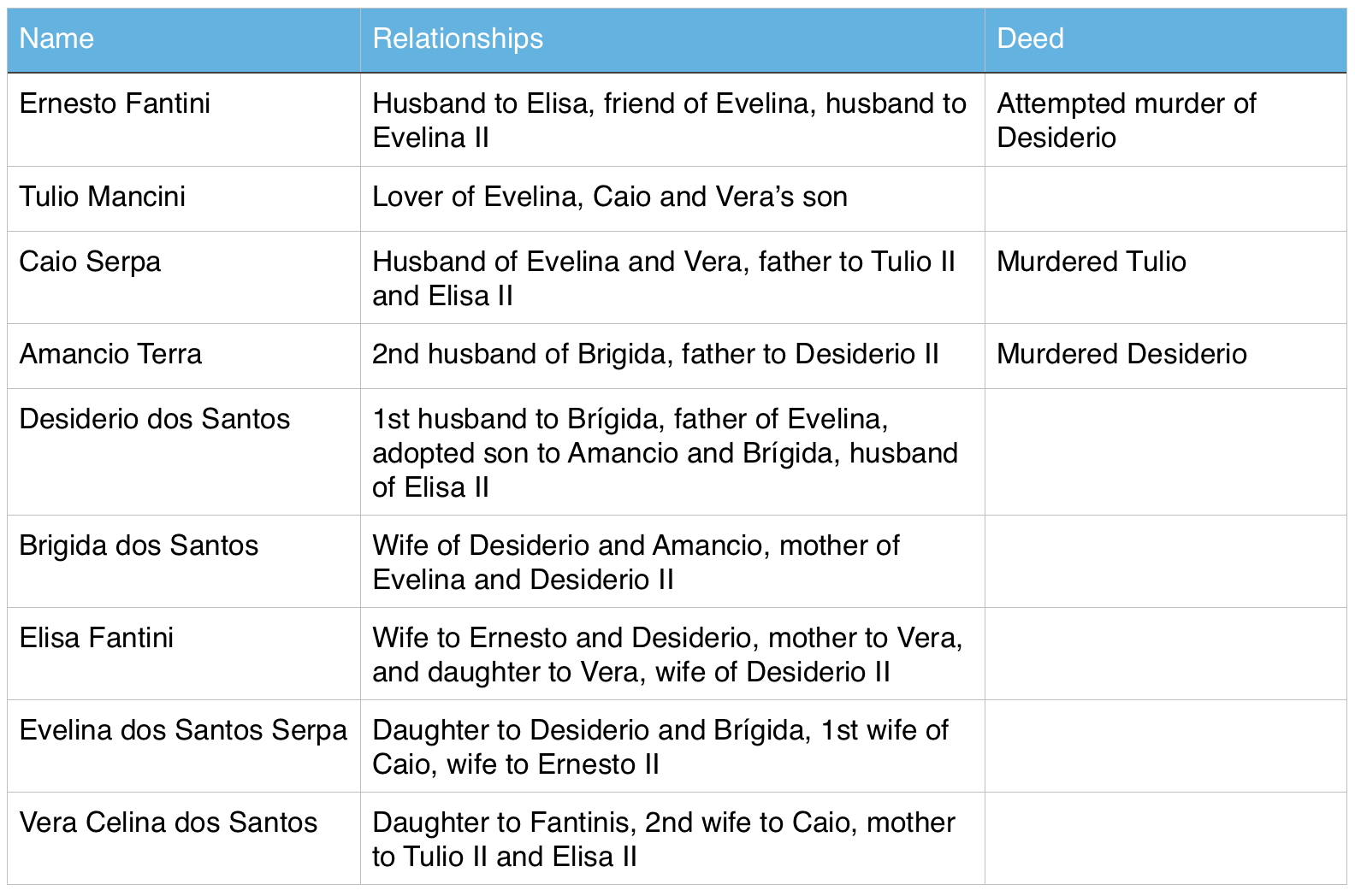
Task: Select the Ernesto Fantini name cell
Action: 115,104
